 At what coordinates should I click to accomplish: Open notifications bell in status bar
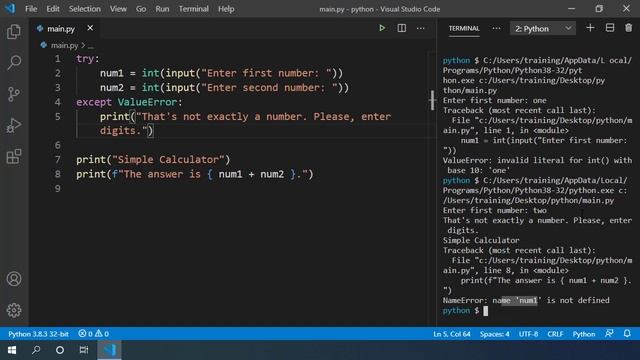[627, 333]
